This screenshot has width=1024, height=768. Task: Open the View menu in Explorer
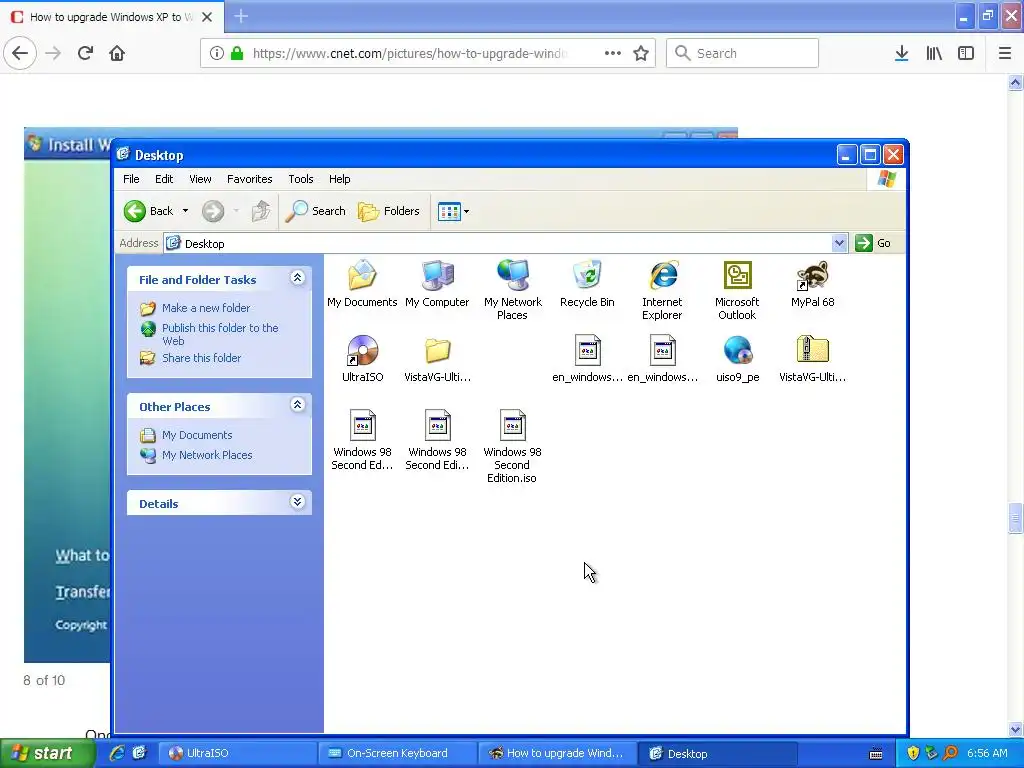click(200, 179)
